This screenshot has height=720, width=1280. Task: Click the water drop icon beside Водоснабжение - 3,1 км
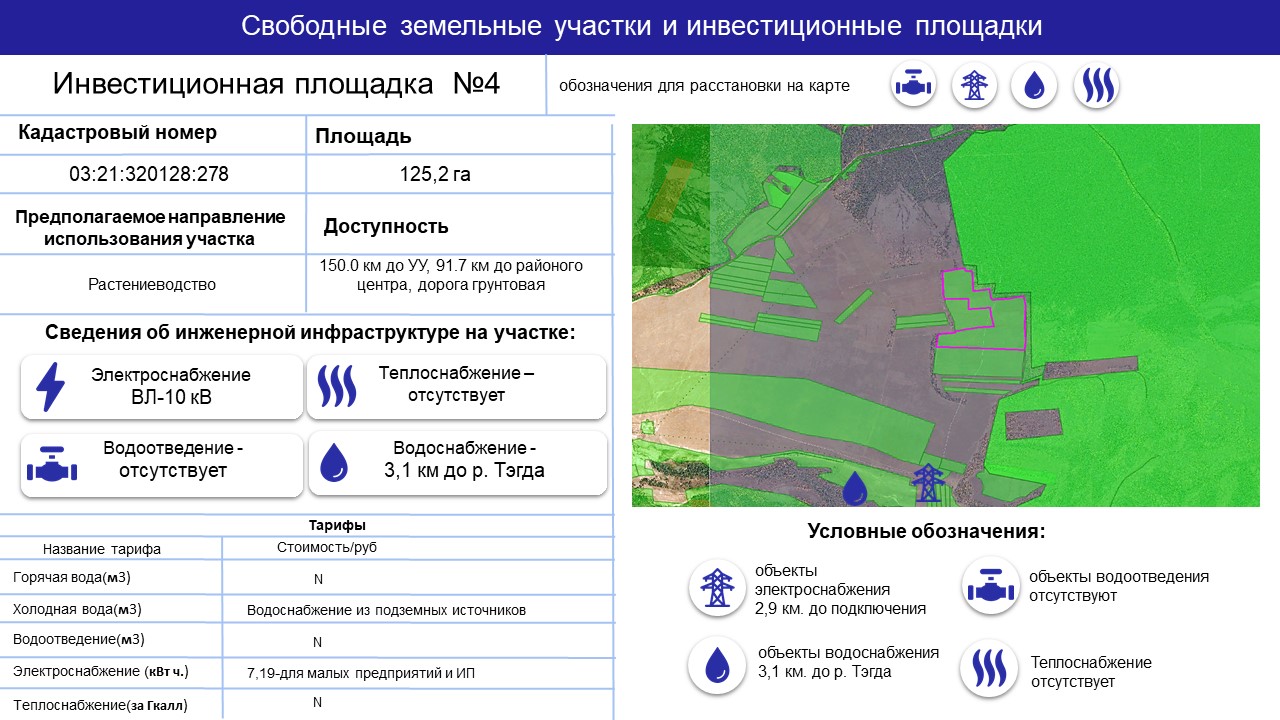333,463
